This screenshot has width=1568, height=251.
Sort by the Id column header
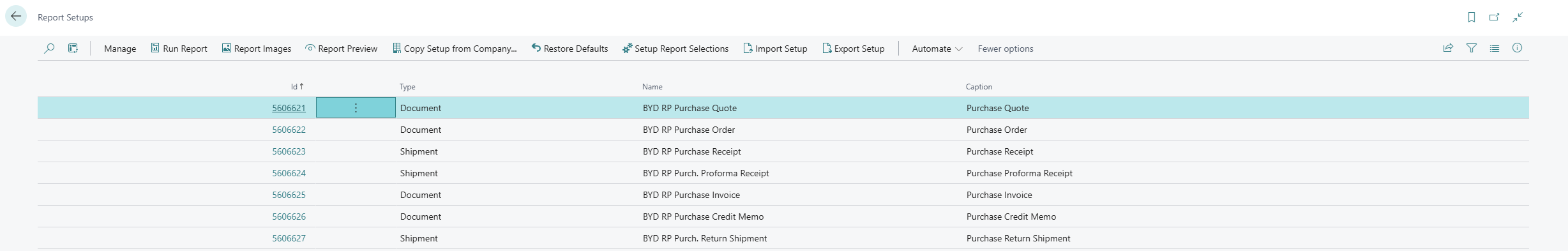point(298,86)
